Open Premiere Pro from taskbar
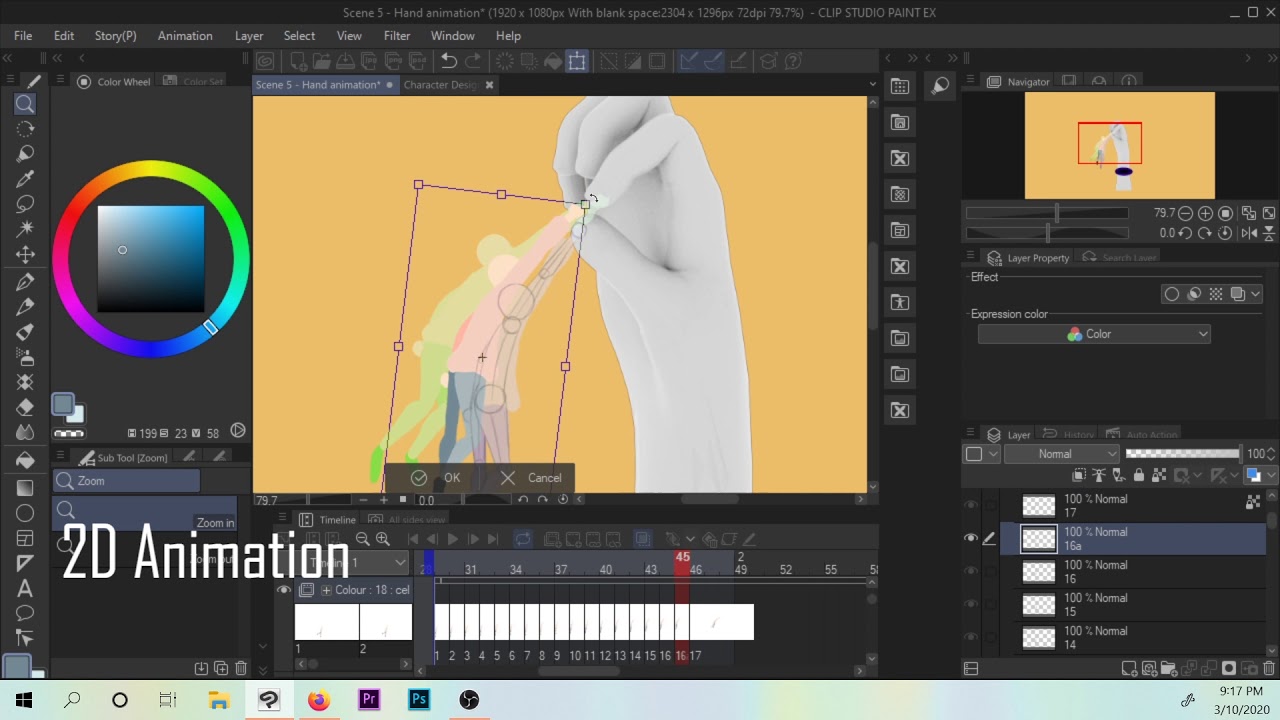This screenshot has width=1280, height=720. point(369,700)
